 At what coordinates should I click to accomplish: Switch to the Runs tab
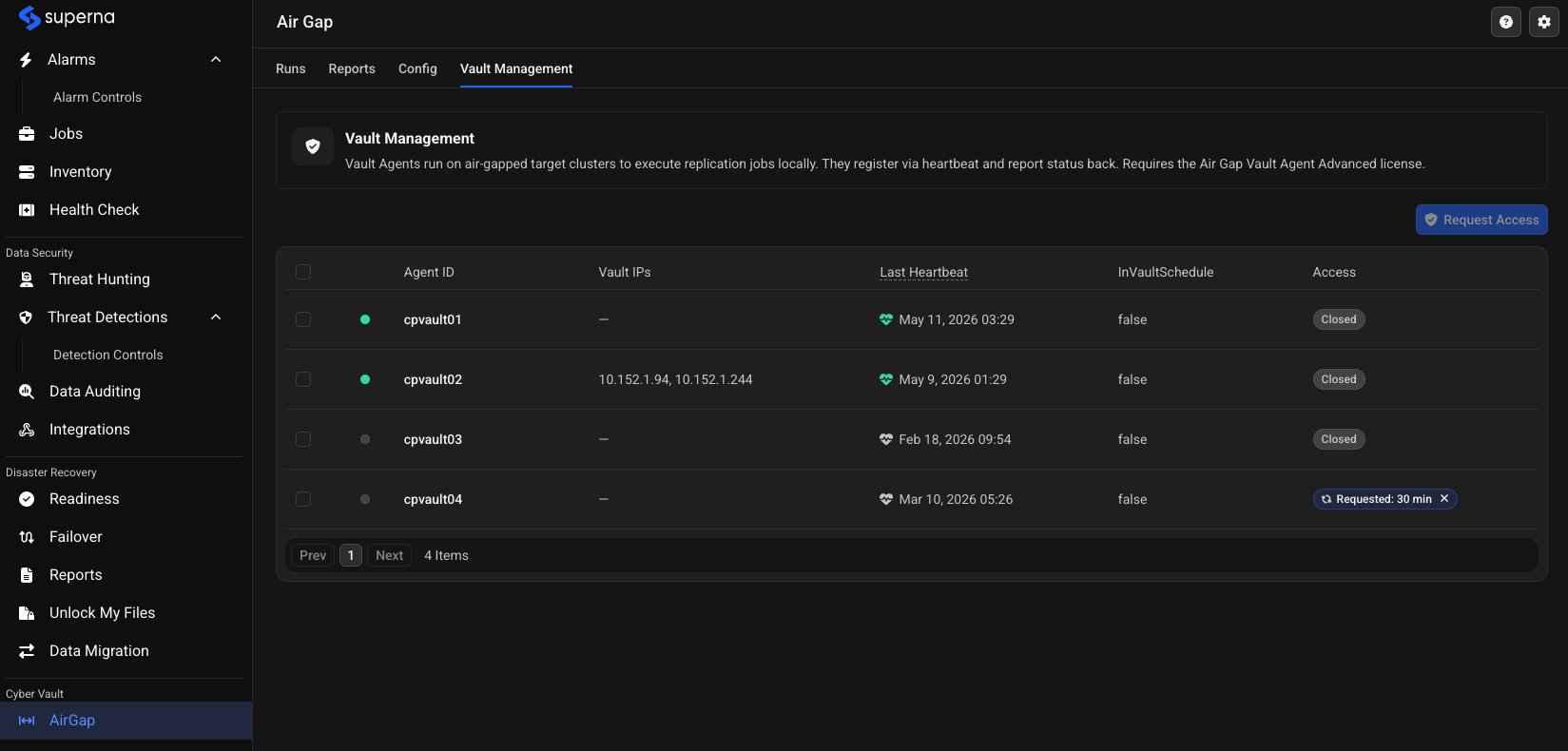click(x=291, y=68)
